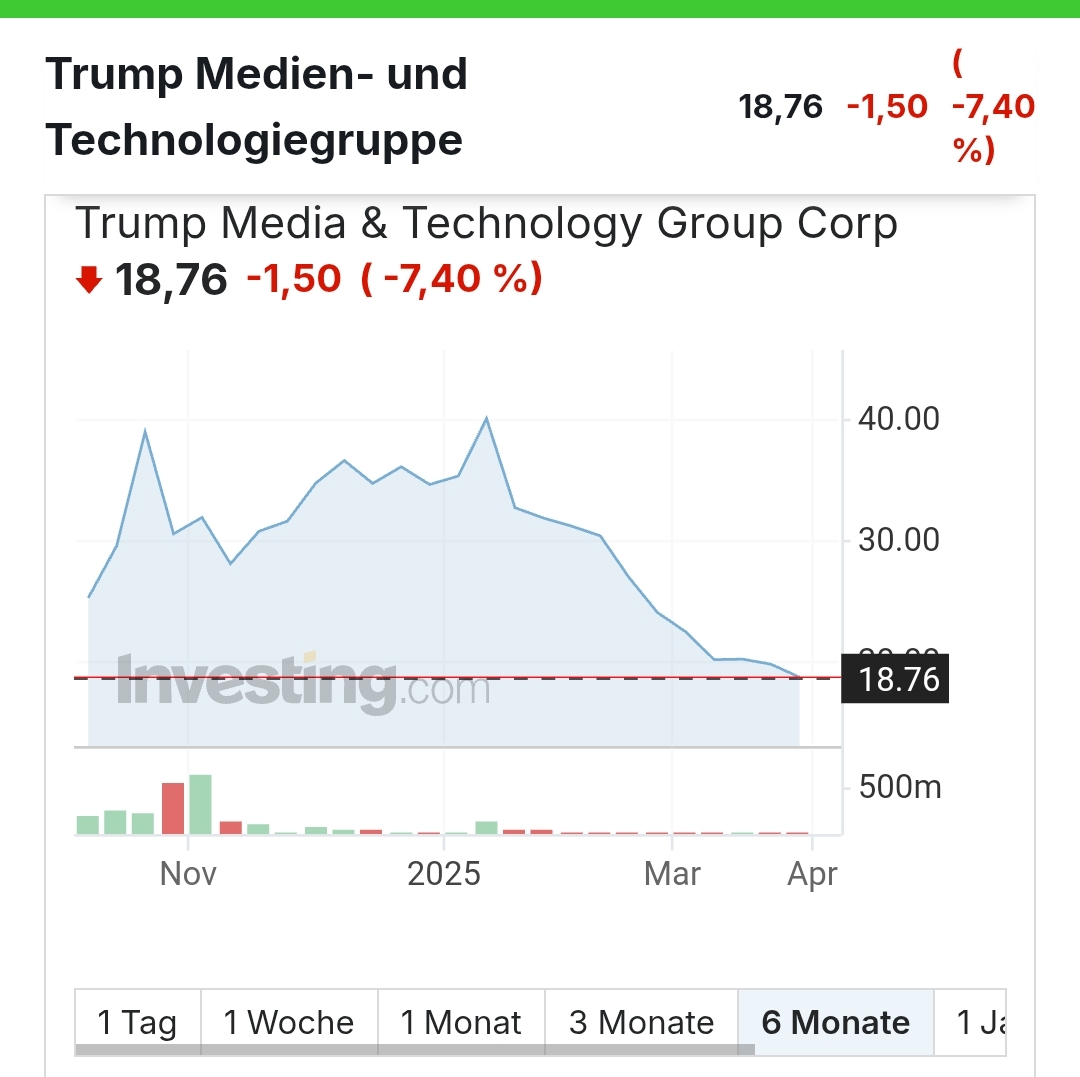This screenshot has height=1077, width=1080.
Task: Click the red down arrow beside 18,76
Action: [x=89, y=281]
